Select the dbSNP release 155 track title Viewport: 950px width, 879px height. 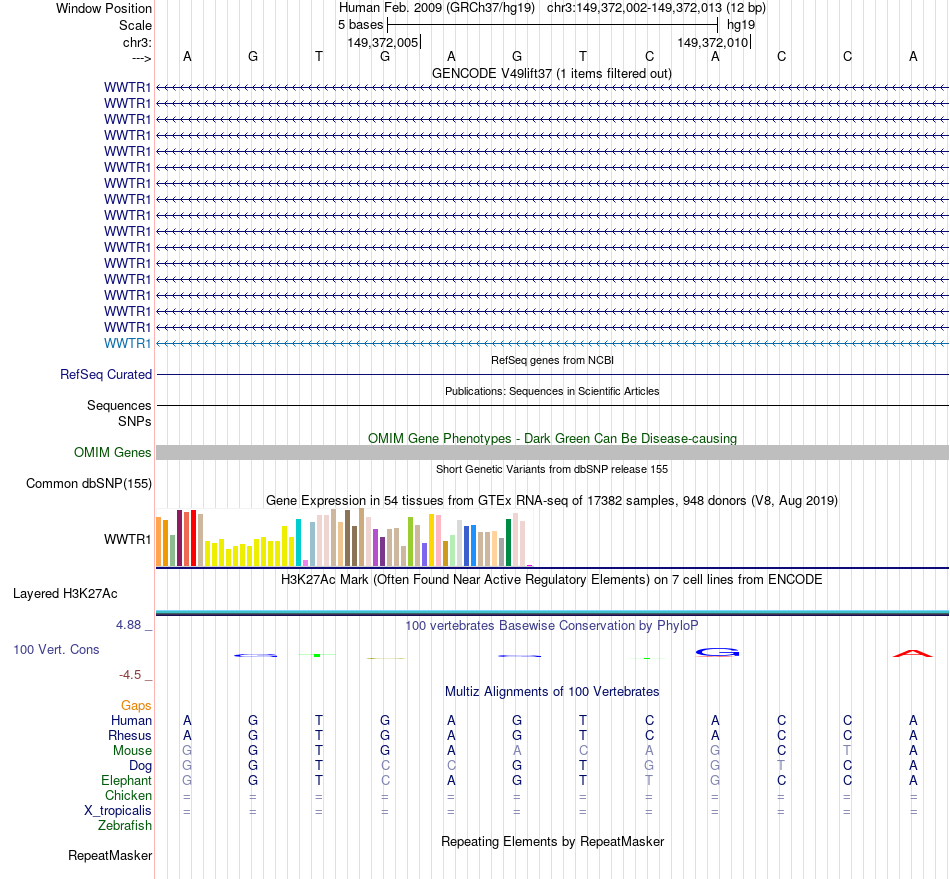coord(552,469)
